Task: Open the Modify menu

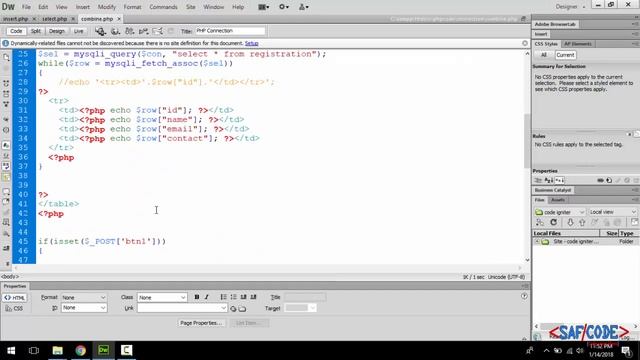Action: pyautogui.click(x=107, y=7)
